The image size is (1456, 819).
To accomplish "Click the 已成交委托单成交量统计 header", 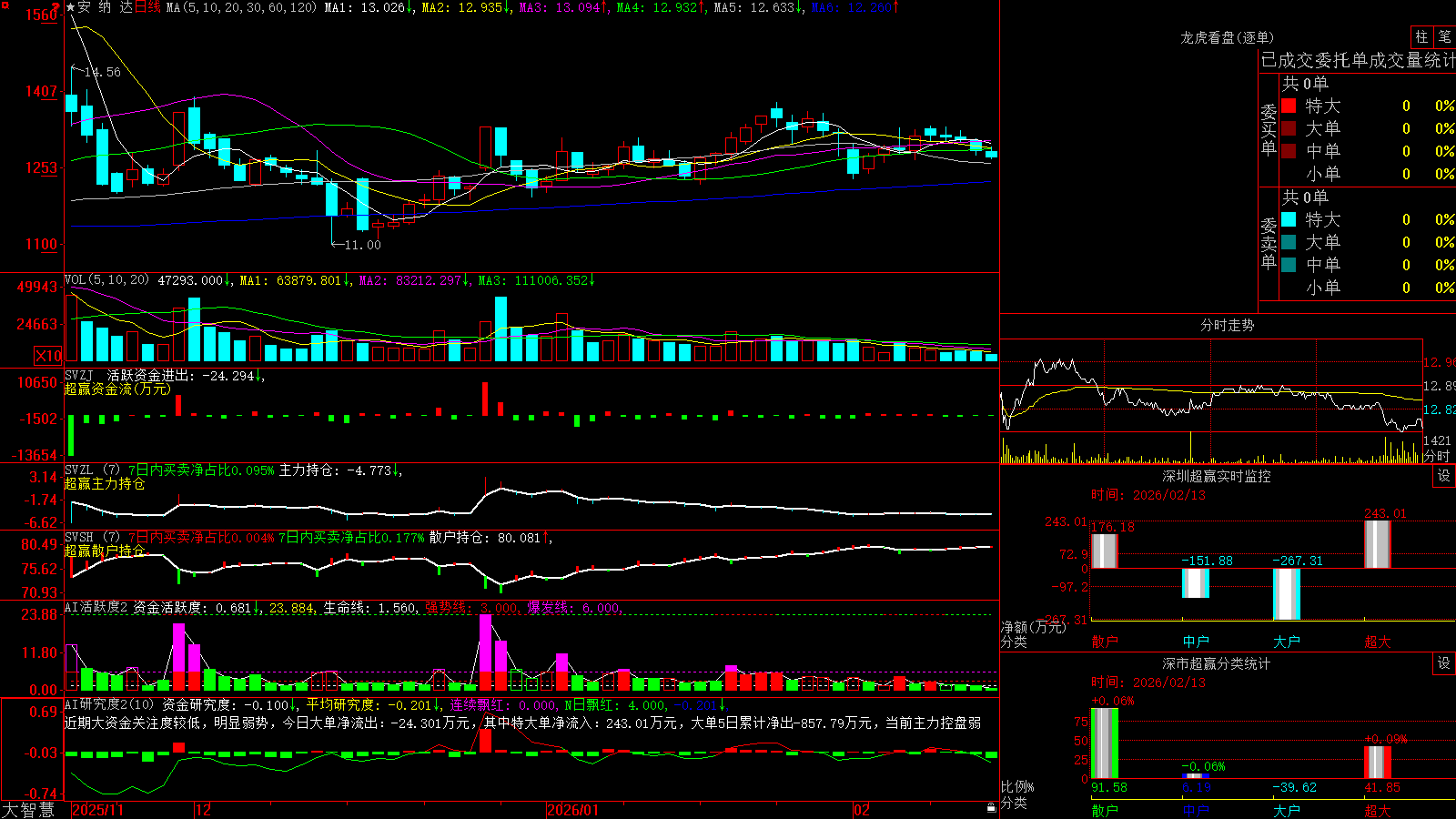I will point(1358,60).
